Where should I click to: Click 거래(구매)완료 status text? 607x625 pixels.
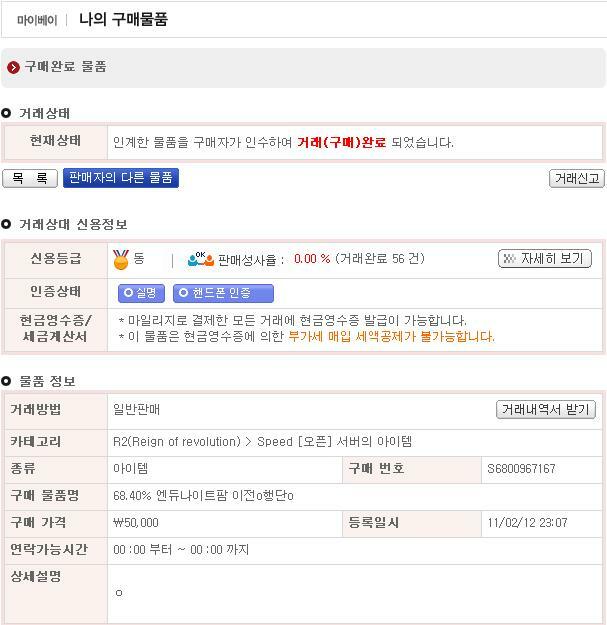coord(342,142)
